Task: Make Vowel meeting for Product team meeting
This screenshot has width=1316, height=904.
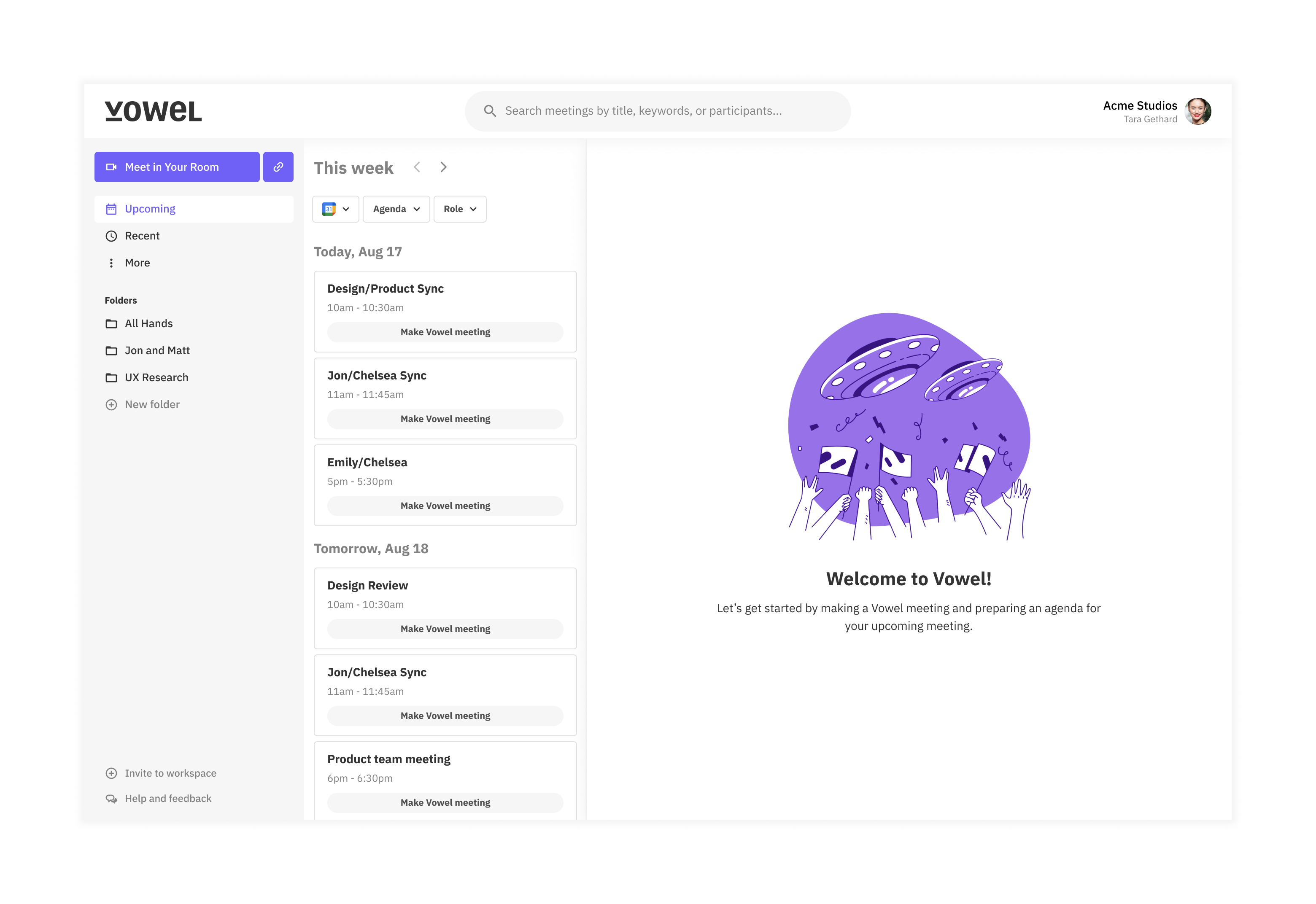Action: [445, 802]
